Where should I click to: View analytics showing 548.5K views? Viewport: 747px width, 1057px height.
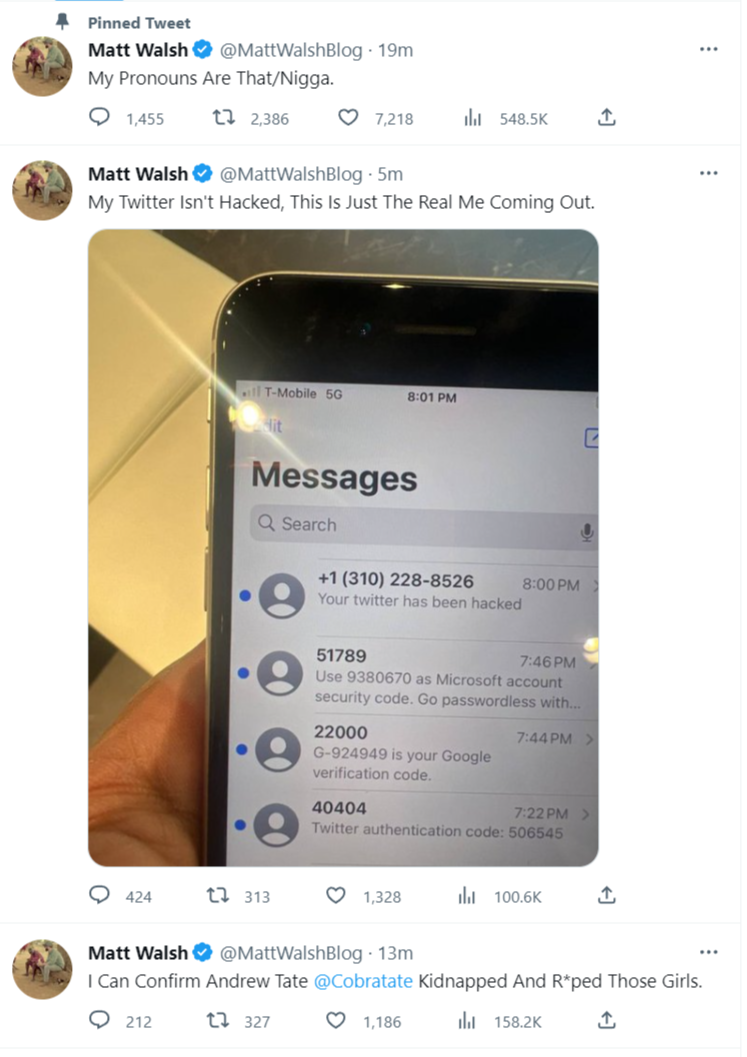click(473, 119)
